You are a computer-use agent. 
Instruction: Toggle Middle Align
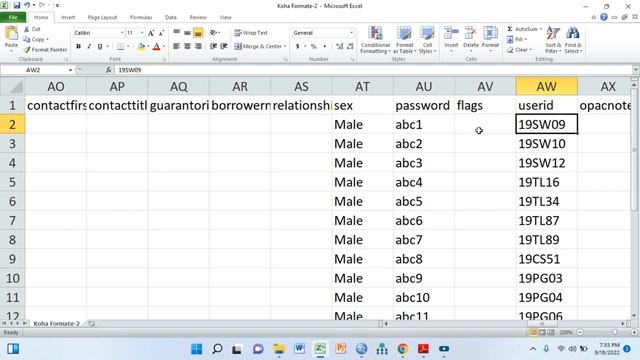[x=187, y=33]
